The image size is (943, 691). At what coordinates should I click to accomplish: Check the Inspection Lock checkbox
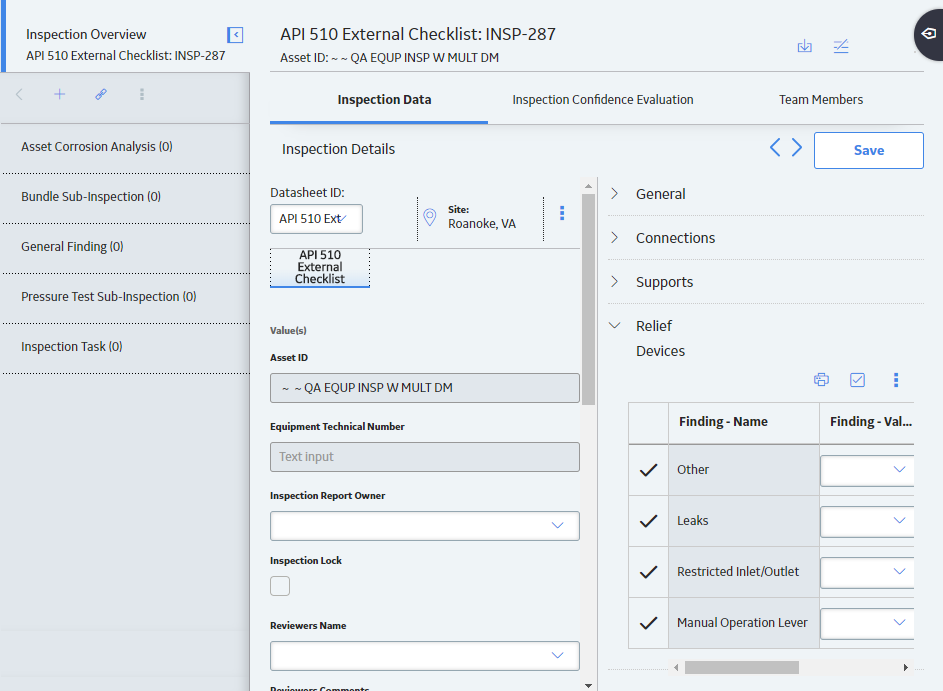click(280, 586)
